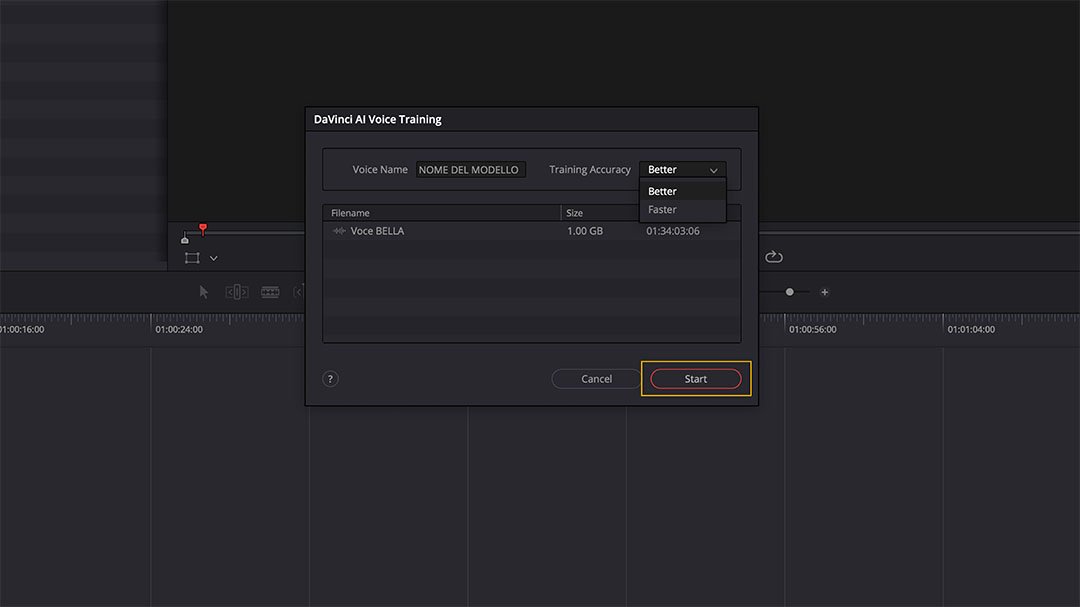Viewport: 1080px width, 607px height.
Task: Collapse the Training Accuracy dropdown showing Better
Action: click(683, 169)
